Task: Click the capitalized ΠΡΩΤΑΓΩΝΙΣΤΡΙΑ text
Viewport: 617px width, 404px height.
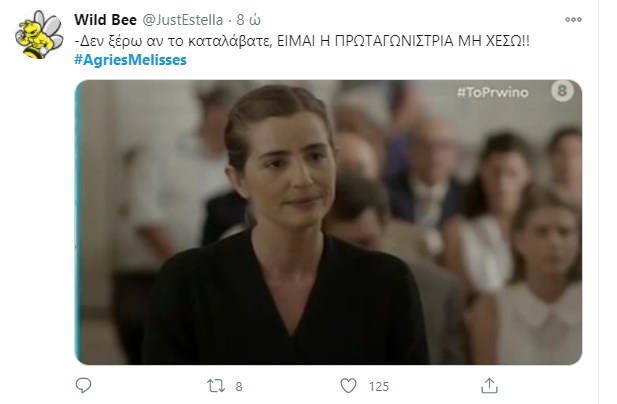Action: [394, 41]
